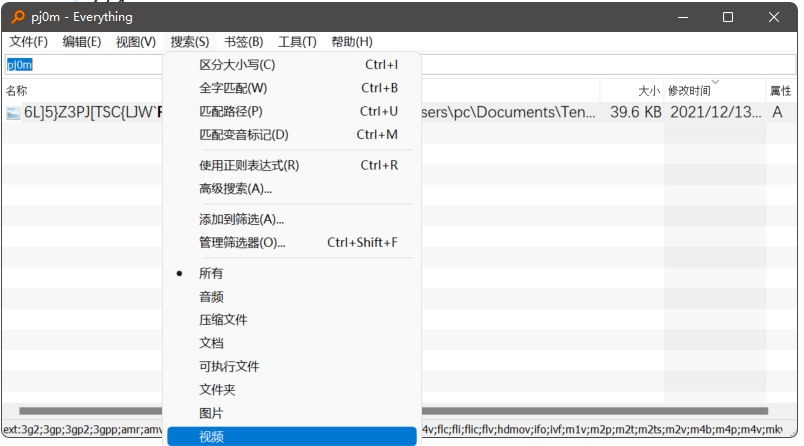Click the image file icon in results
The height and width of the screenshot is (446, 804).
point(13,112)
